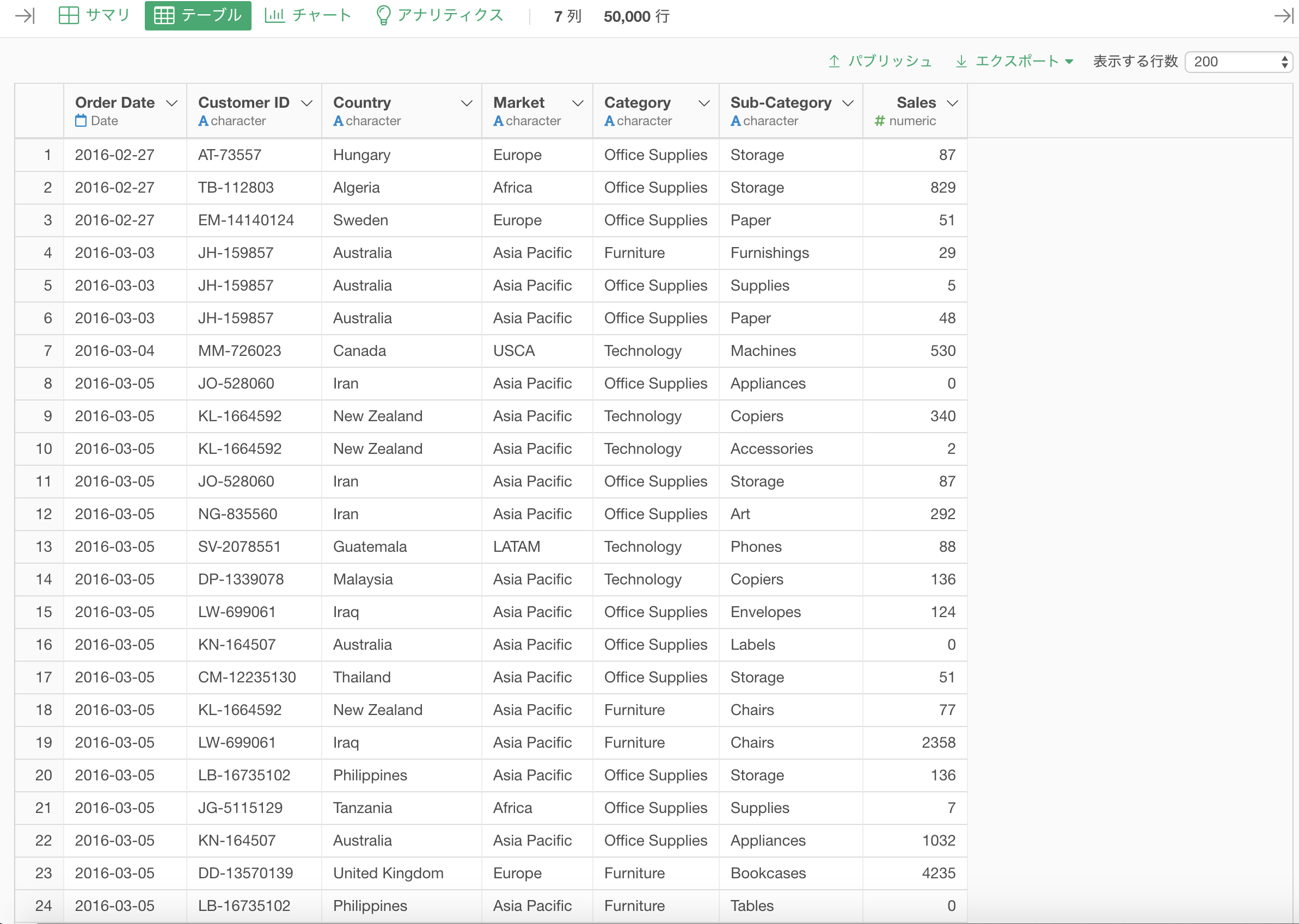This screenshot has width=1299, height=924.
Task: Open the 表示する行数 dropdown showing 200
Action: coord(1238,61)
